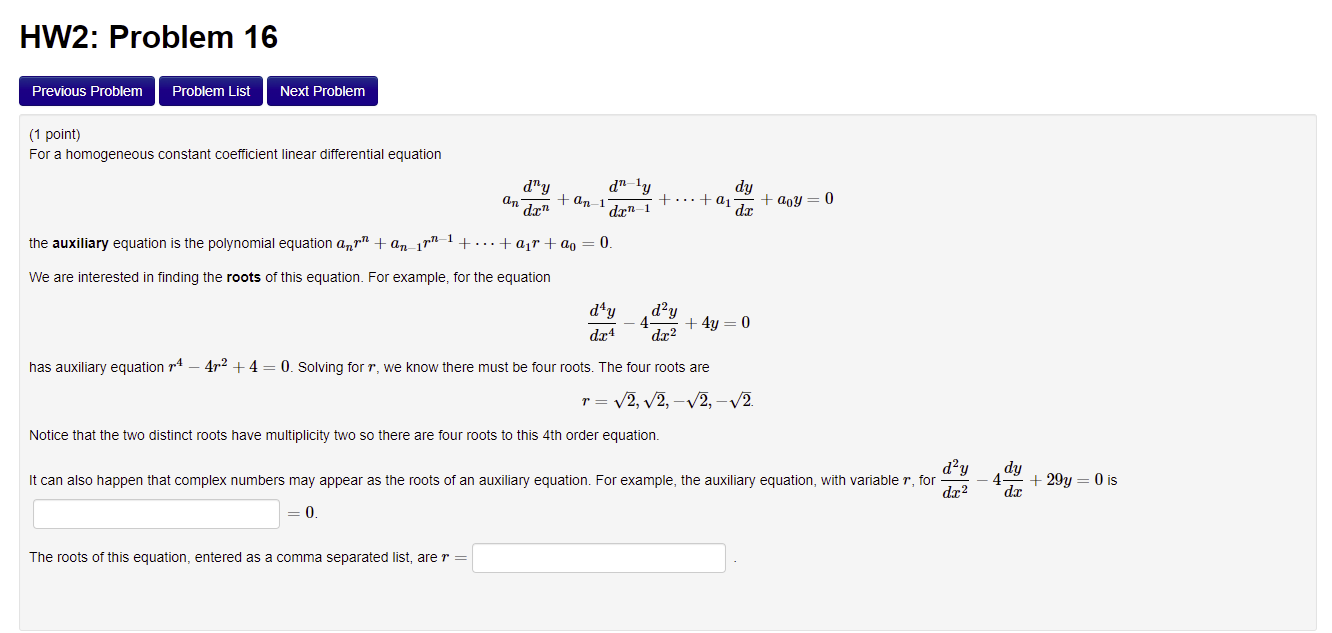Go to the Next Problem
Screen dimensions: 1332x633
coord(322,90)
